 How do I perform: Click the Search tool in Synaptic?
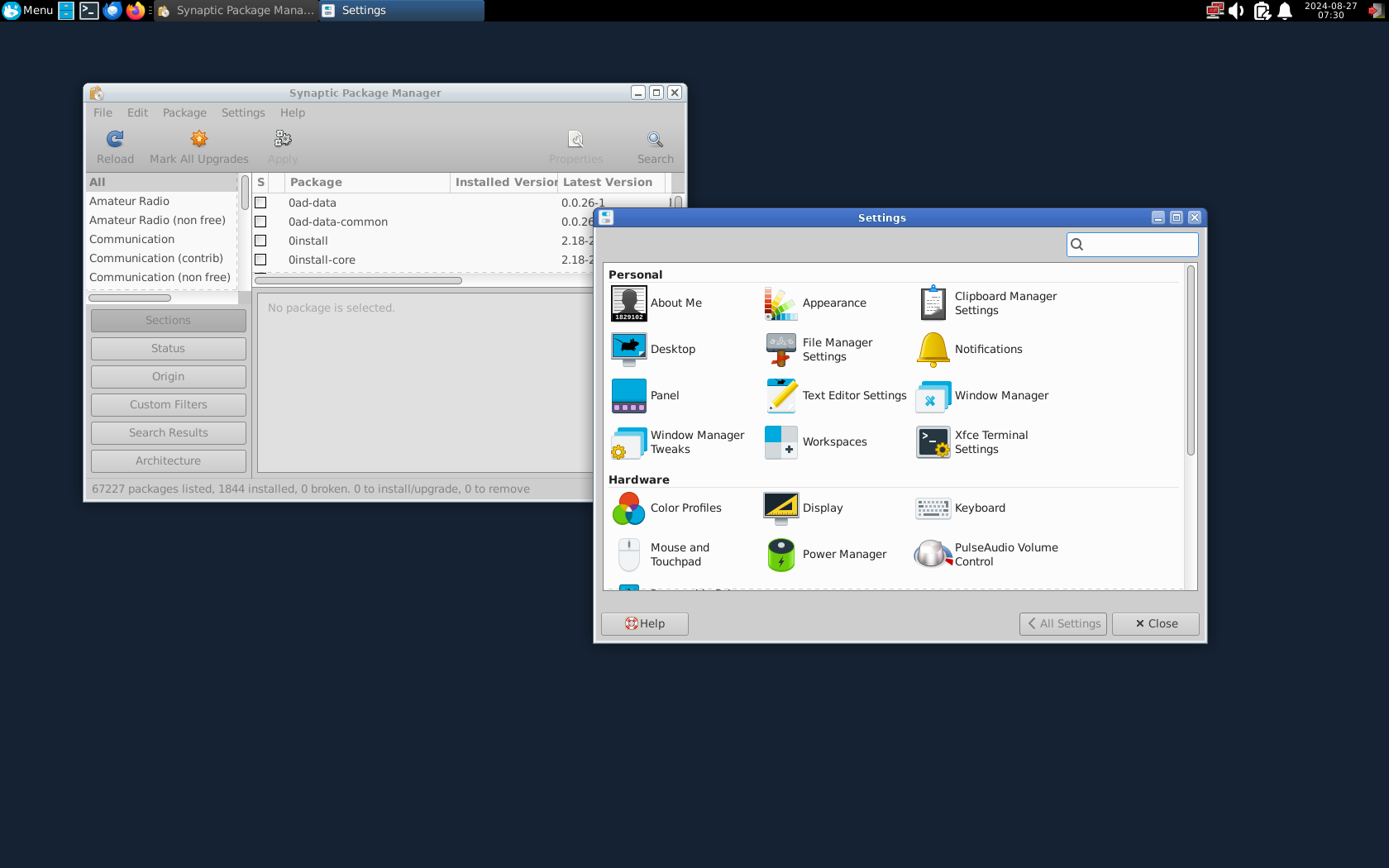tap(655, 147)
